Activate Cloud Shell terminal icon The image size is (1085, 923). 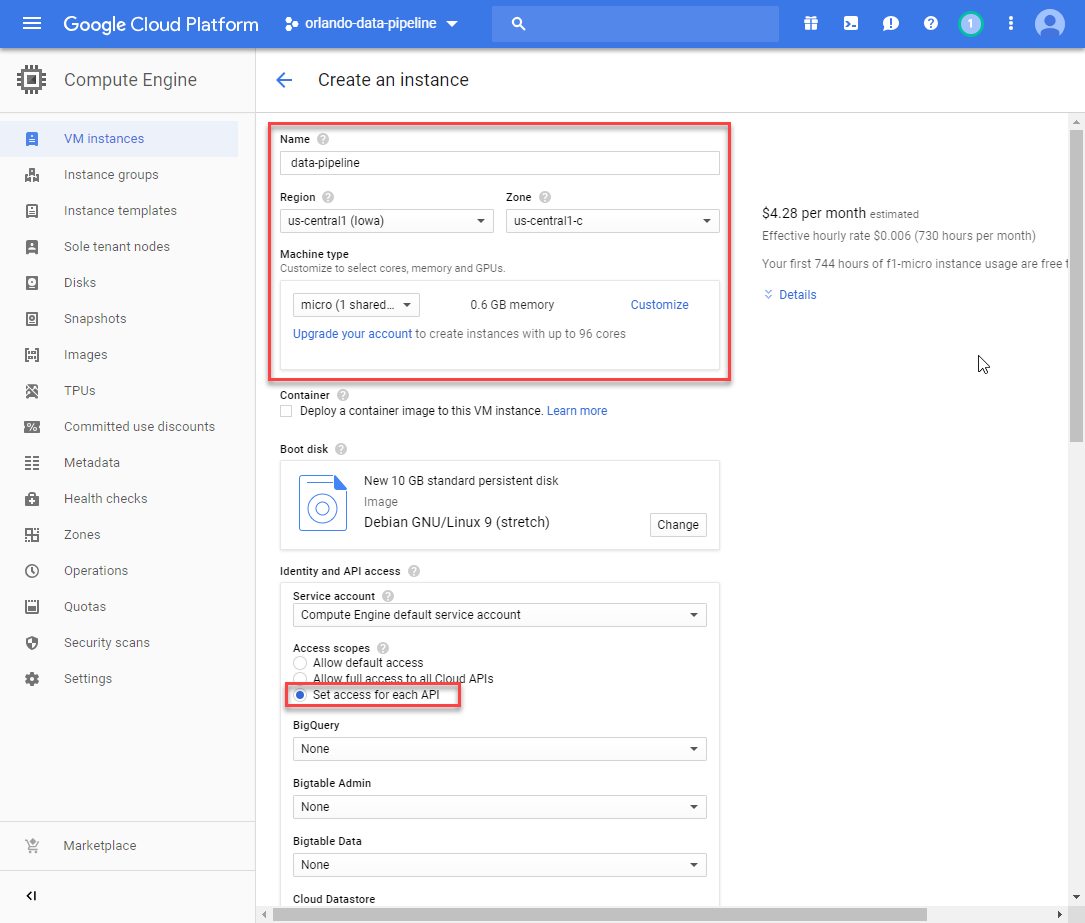tap(850, 24)
